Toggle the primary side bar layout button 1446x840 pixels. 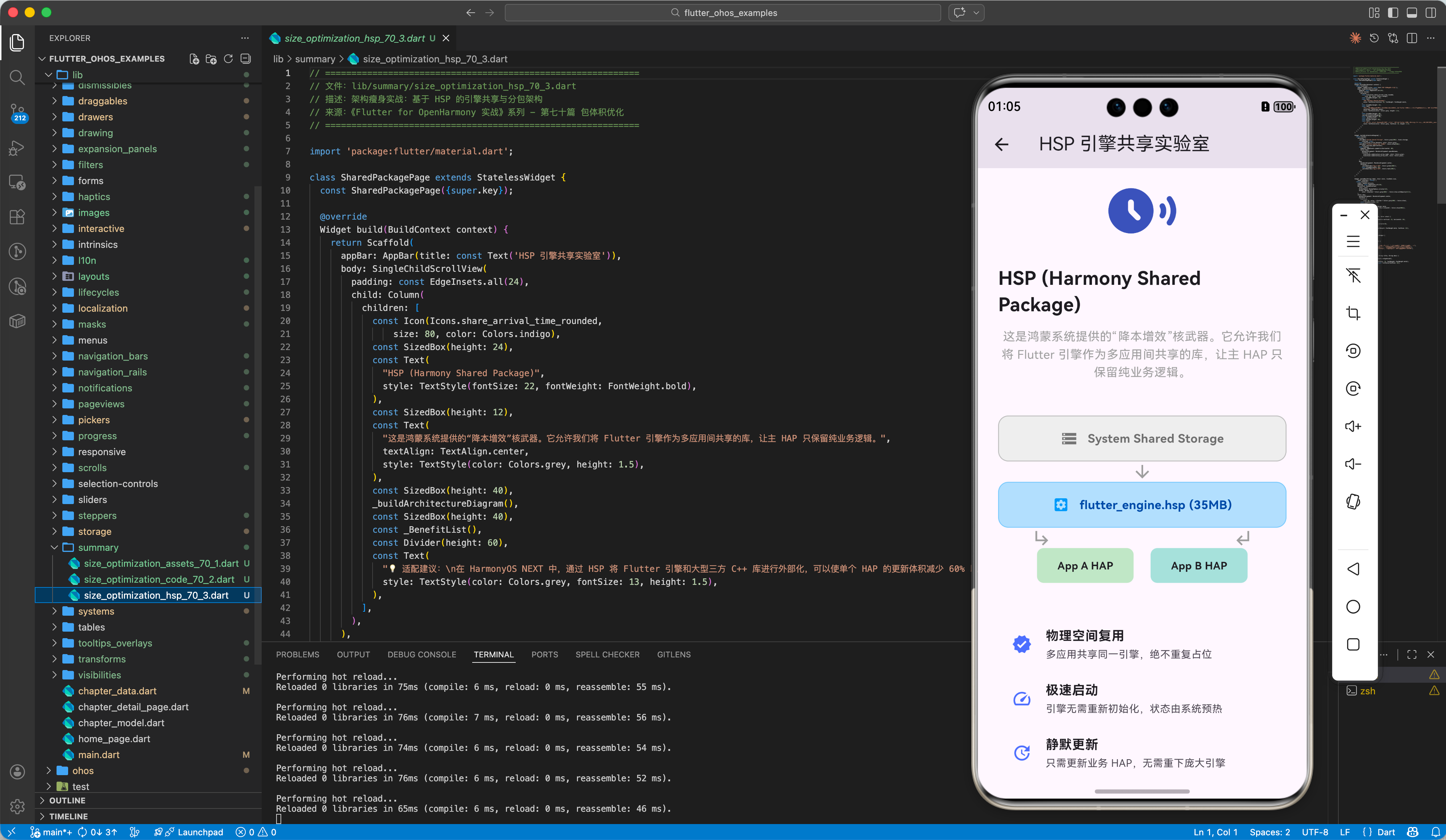coord(1393,13)
